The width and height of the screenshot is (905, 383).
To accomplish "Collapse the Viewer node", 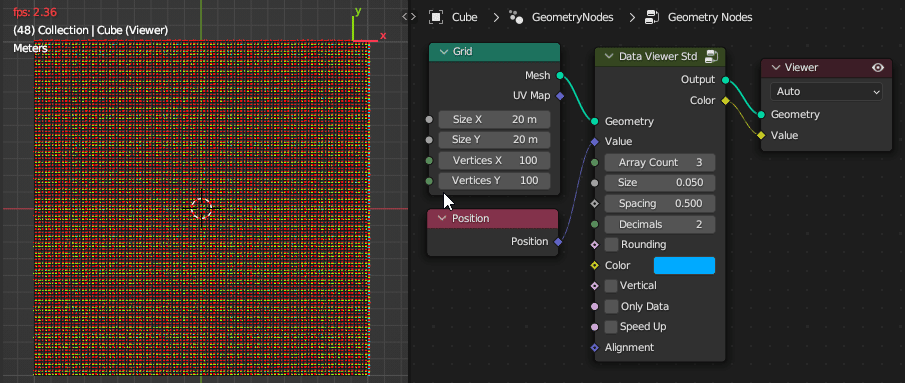I will point(775,67).
